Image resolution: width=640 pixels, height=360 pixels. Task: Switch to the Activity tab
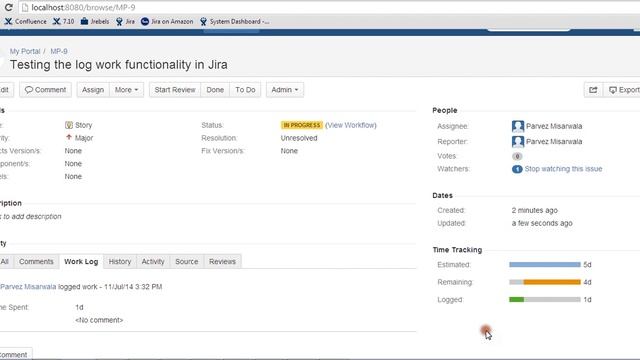[153, 262]
